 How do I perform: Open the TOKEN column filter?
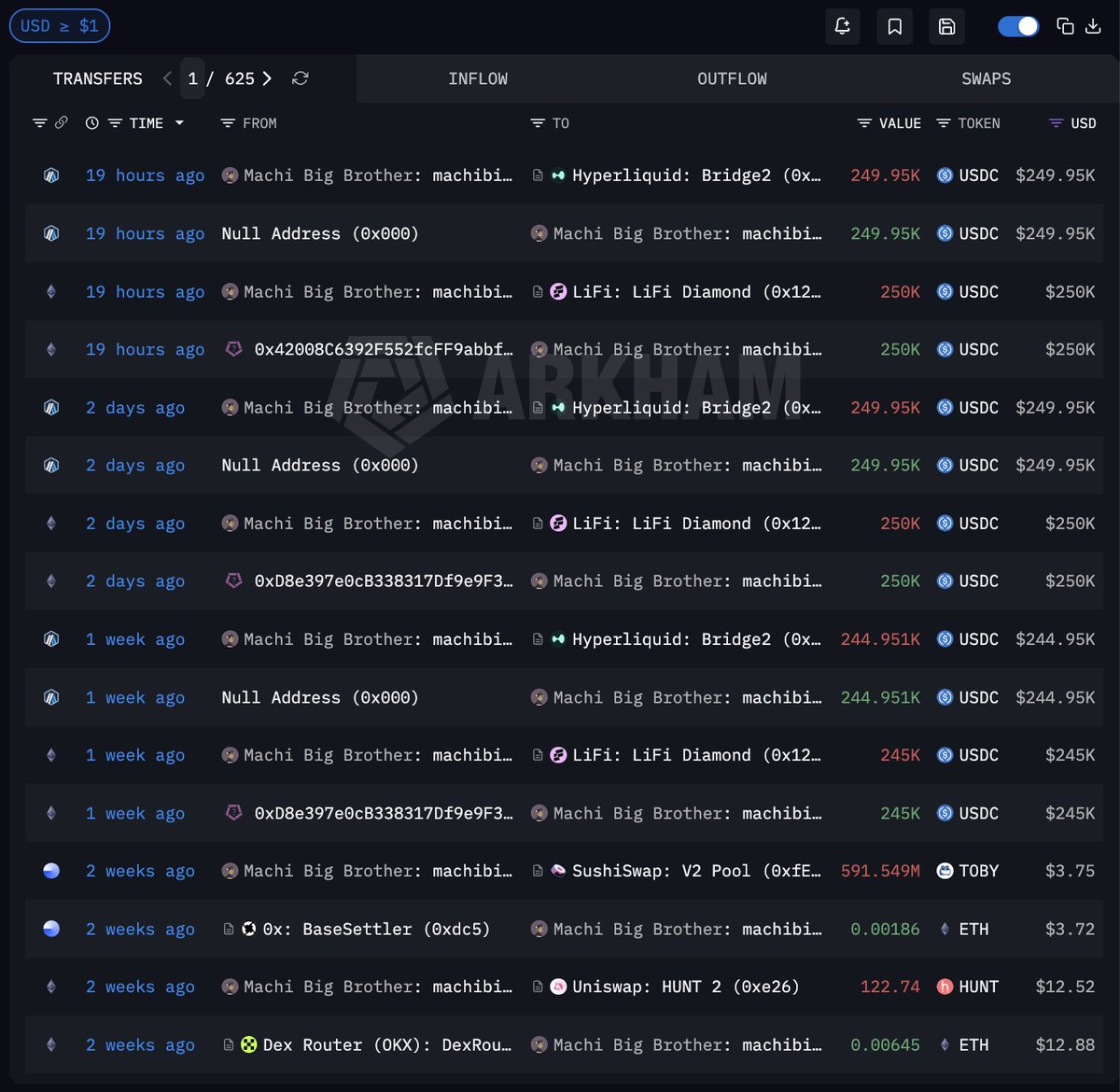pyautogui.click(x=944, y=123)
